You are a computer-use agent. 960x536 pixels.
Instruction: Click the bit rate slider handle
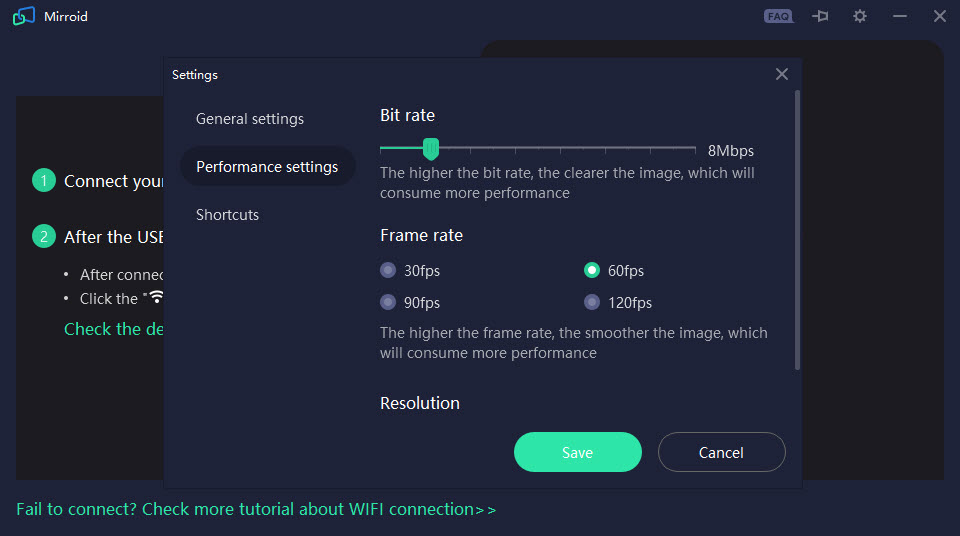[x=431, y=149]
